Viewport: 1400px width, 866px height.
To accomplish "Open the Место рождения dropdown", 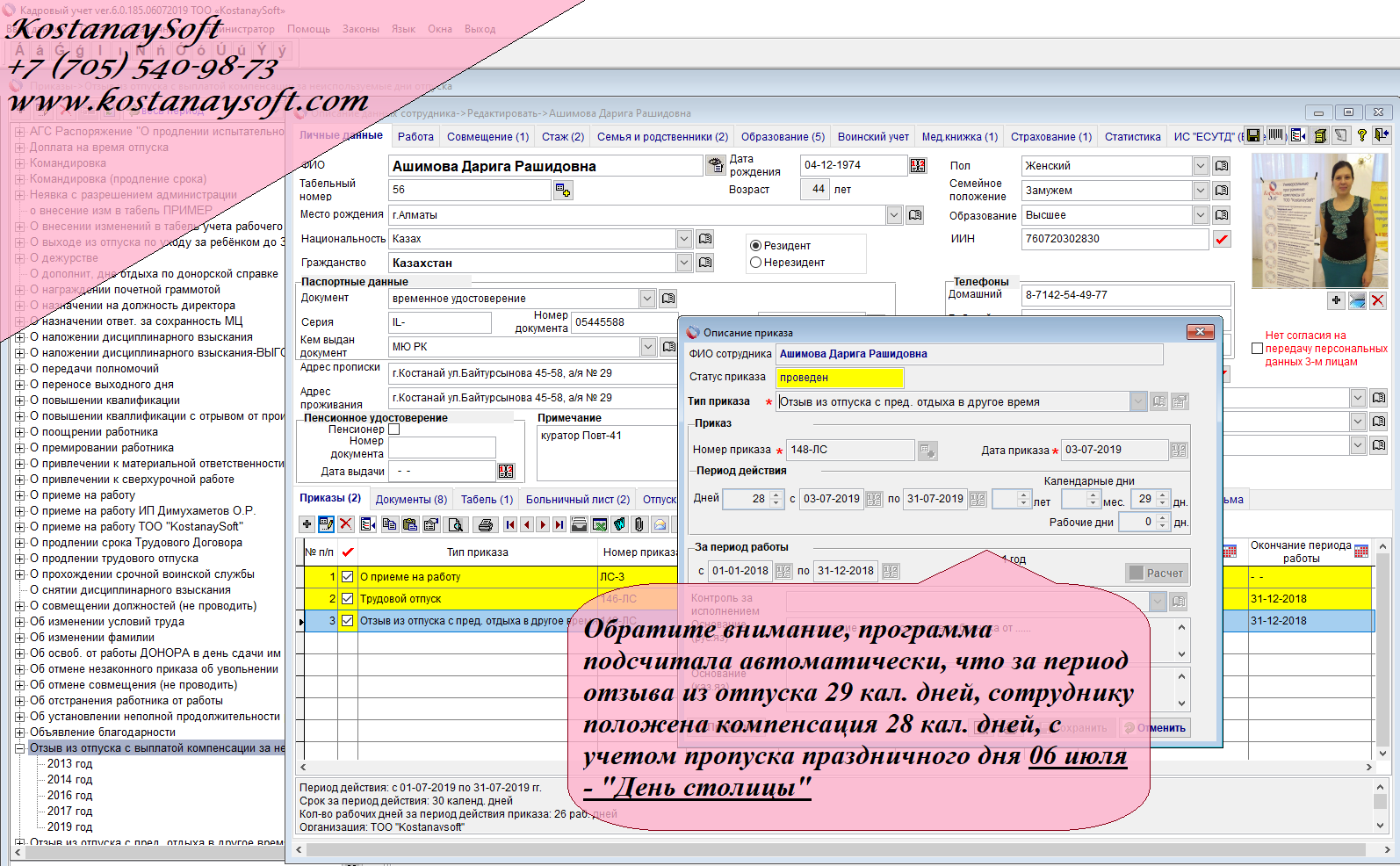I will coord(894,214).
